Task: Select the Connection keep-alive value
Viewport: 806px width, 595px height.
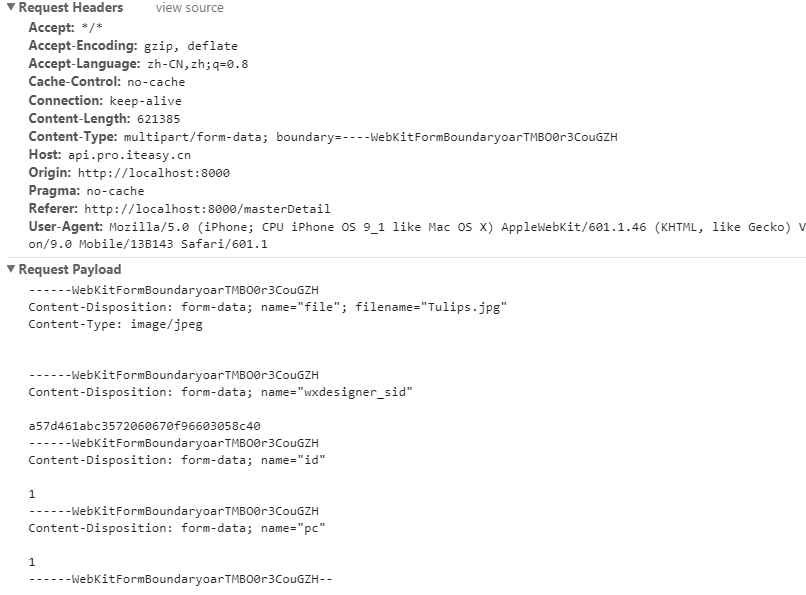Action: 145,101
